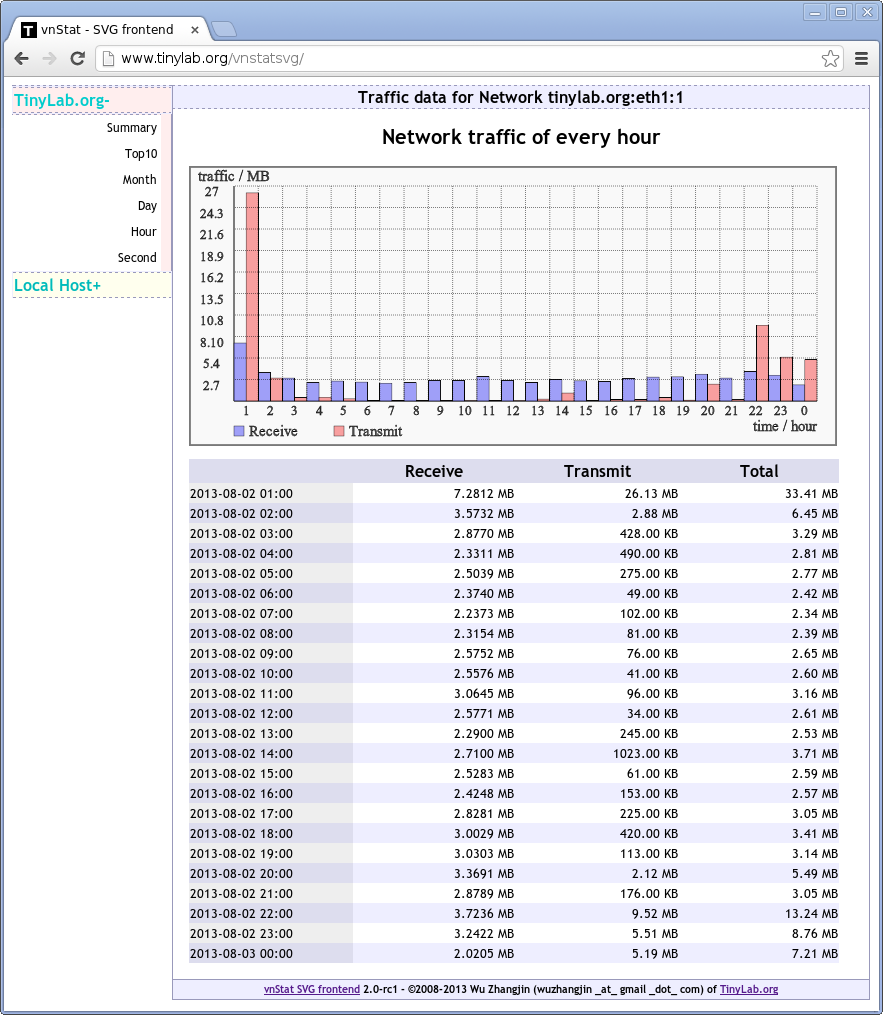Click the browser back arrow button
Image resolution: width=883 pixels, height=1015 pixels.
point(22,59)
